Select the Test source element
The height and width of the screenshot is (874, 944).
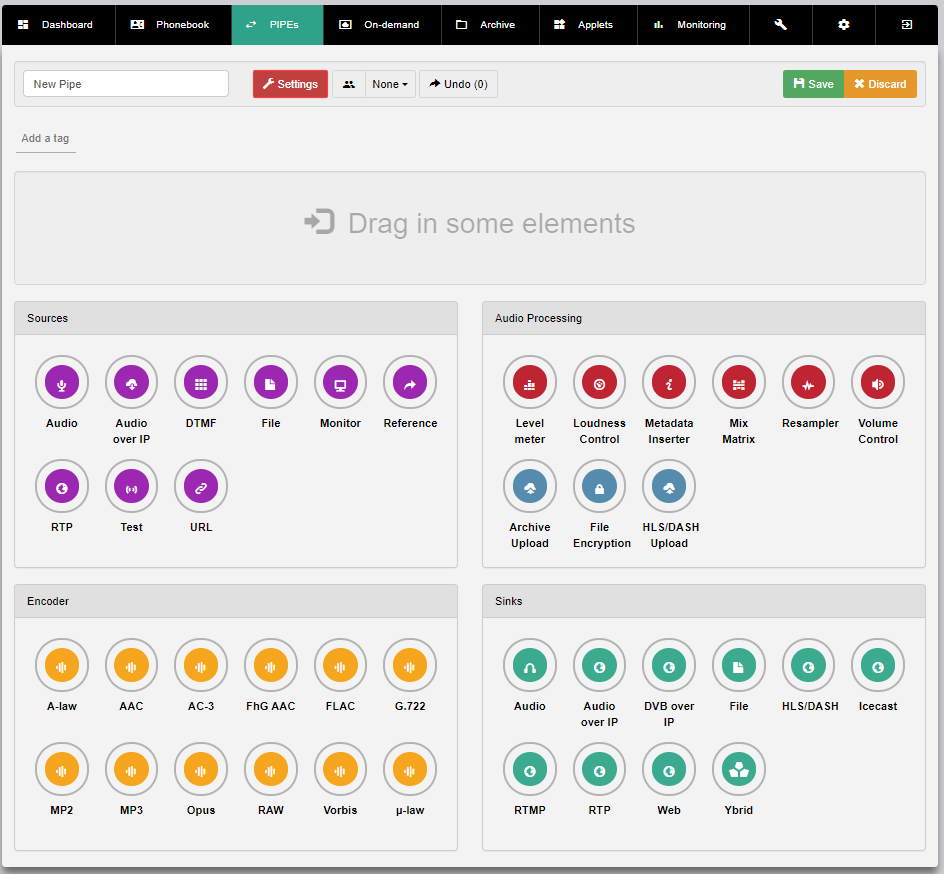tap(131, 487)
